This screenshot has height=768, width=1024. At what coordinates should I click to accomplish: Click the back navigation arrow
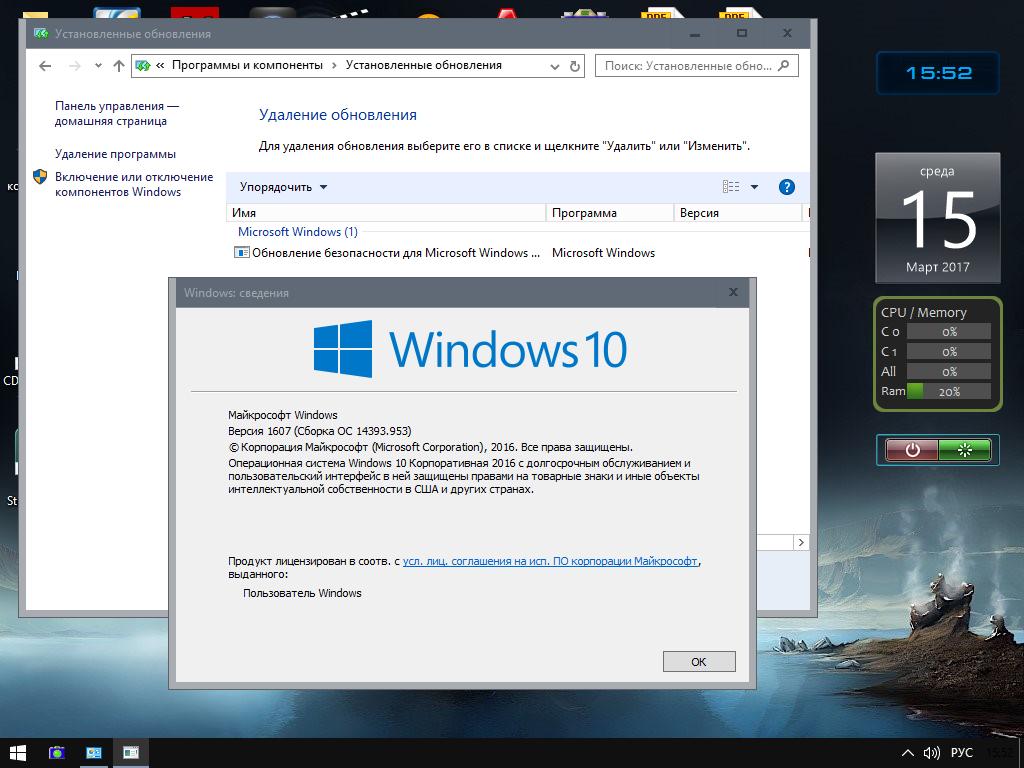pos(44,66)
